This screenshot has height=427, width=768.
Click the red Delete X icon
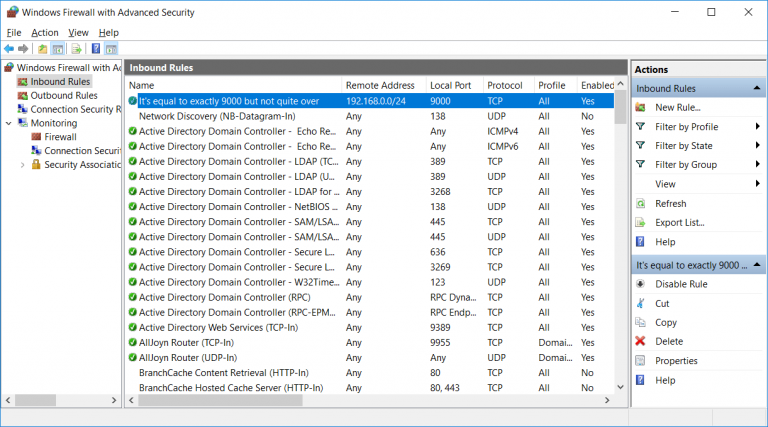click(x=640, y=341)
